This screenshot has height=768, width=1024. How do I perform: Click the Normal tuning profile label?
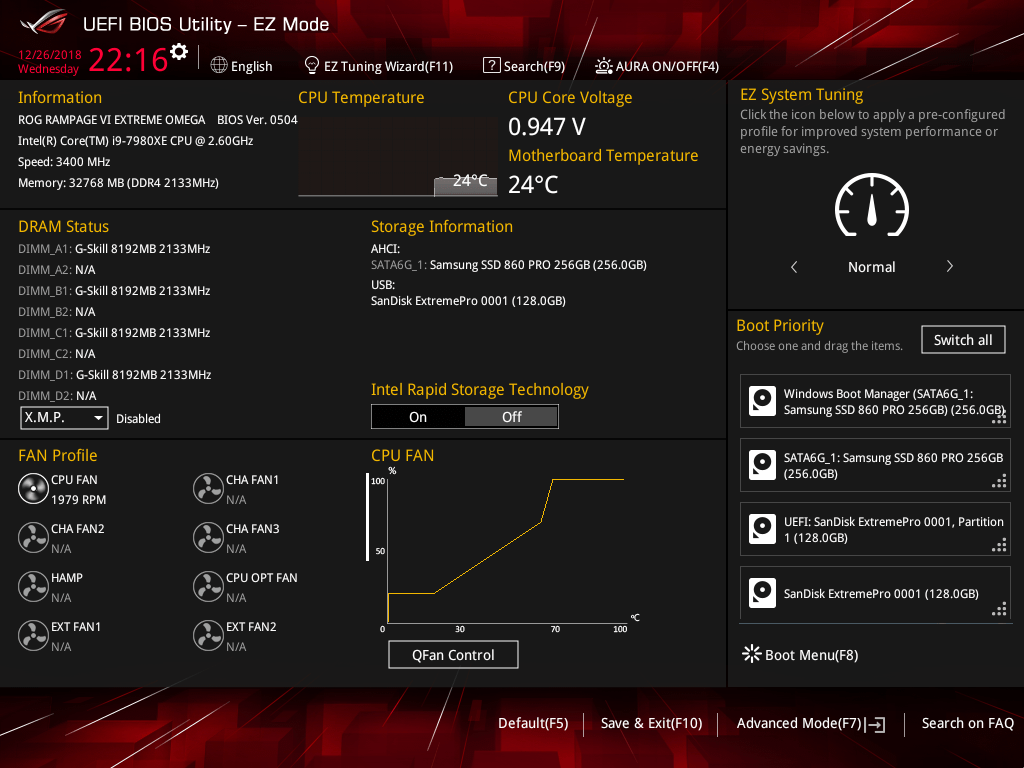[871, 267]
